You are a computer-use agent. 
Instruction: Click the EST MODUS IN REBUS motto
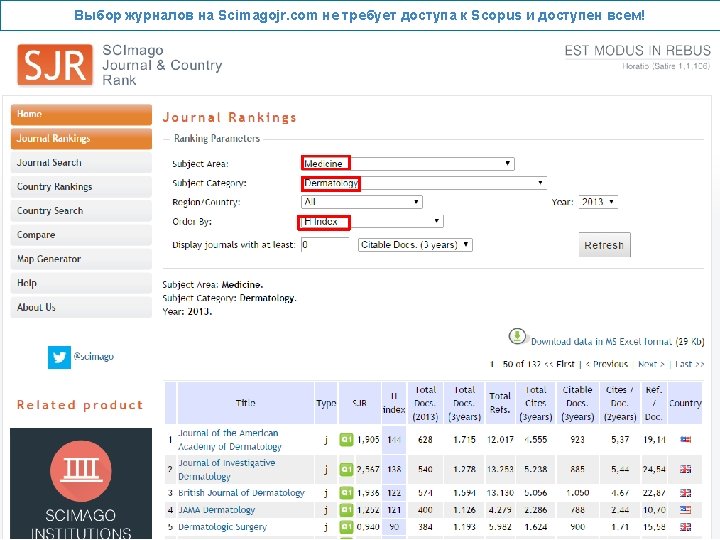(x=637, y=51)
